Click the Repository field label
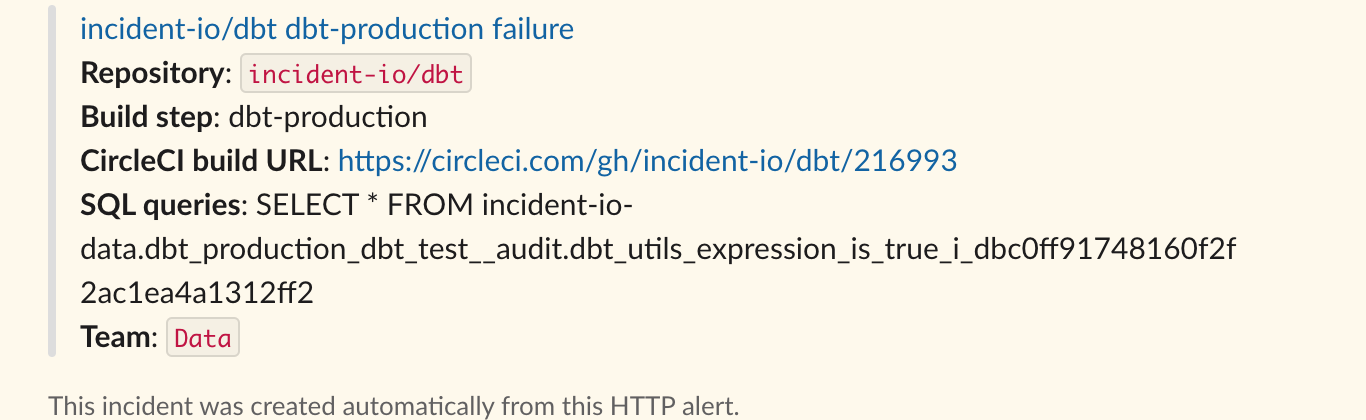Viewport: 1366px width, 420px height. (x=152, y=74)
